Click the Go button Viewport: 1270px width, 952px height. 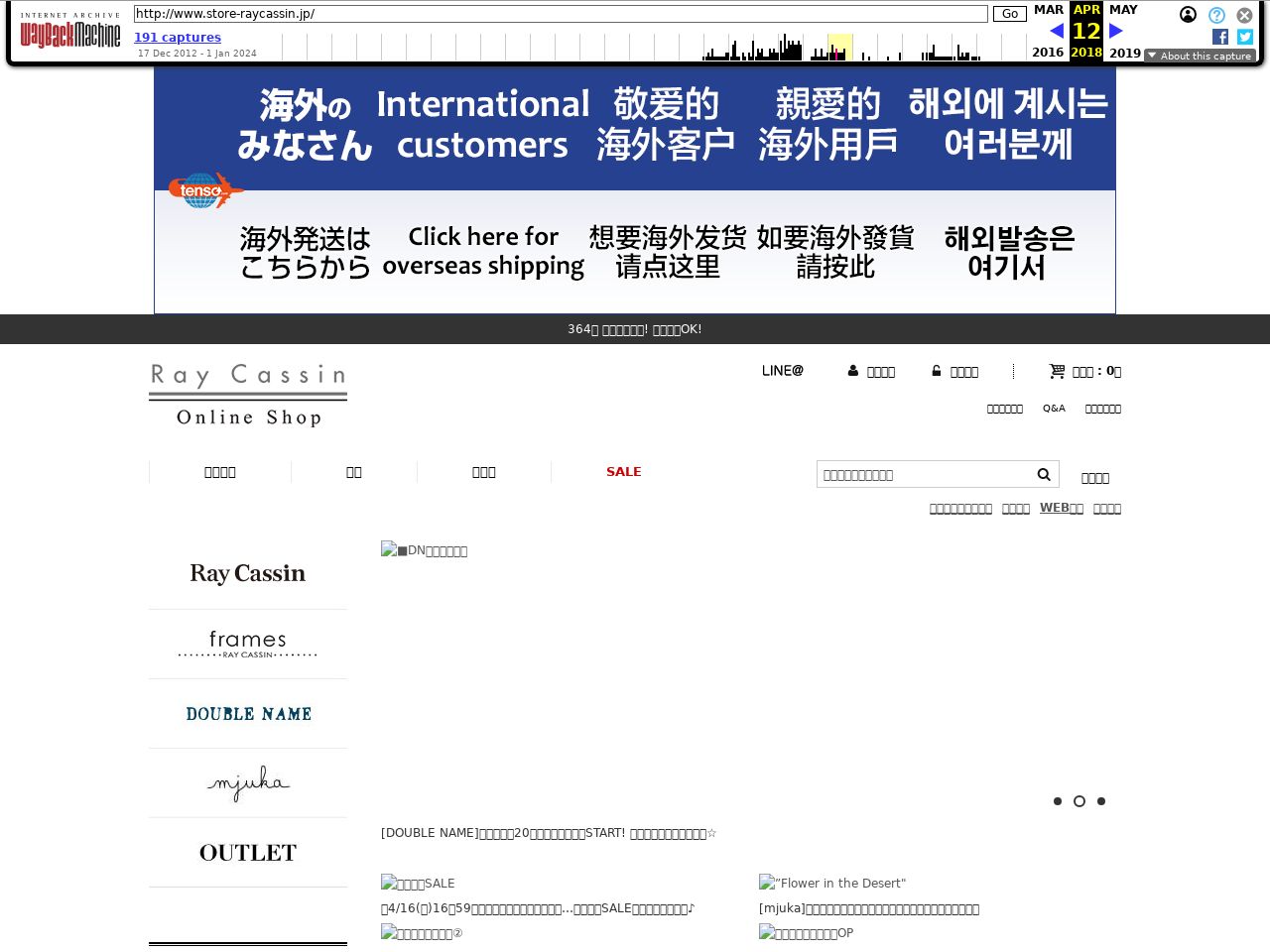click(1010, 14)
